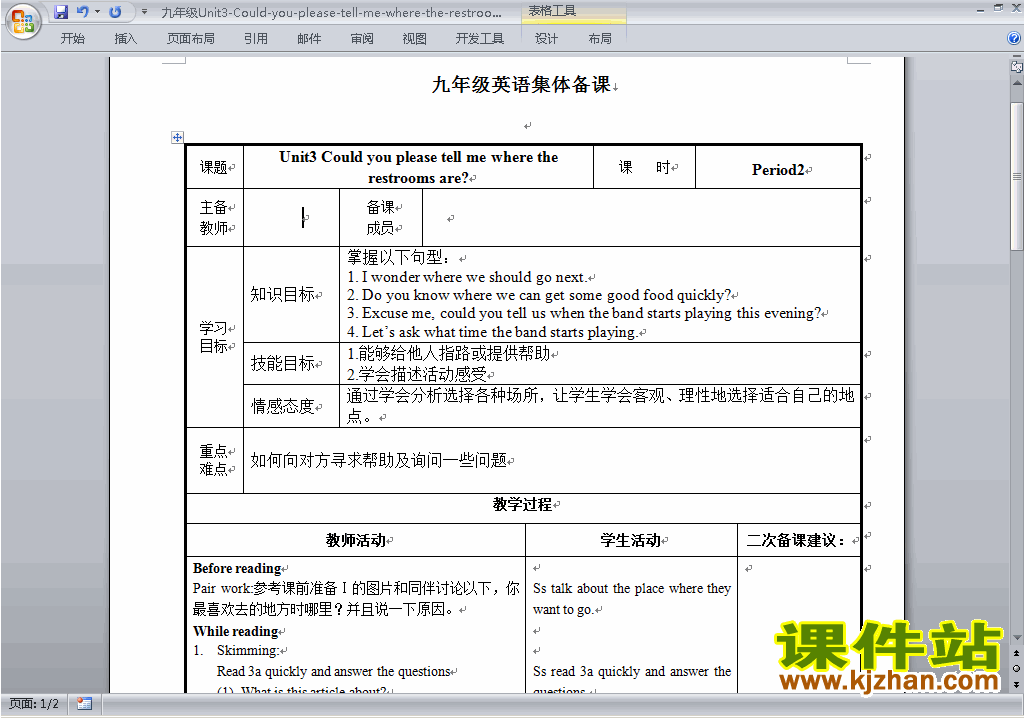Open the 邮件 tab

coord(309,39)
